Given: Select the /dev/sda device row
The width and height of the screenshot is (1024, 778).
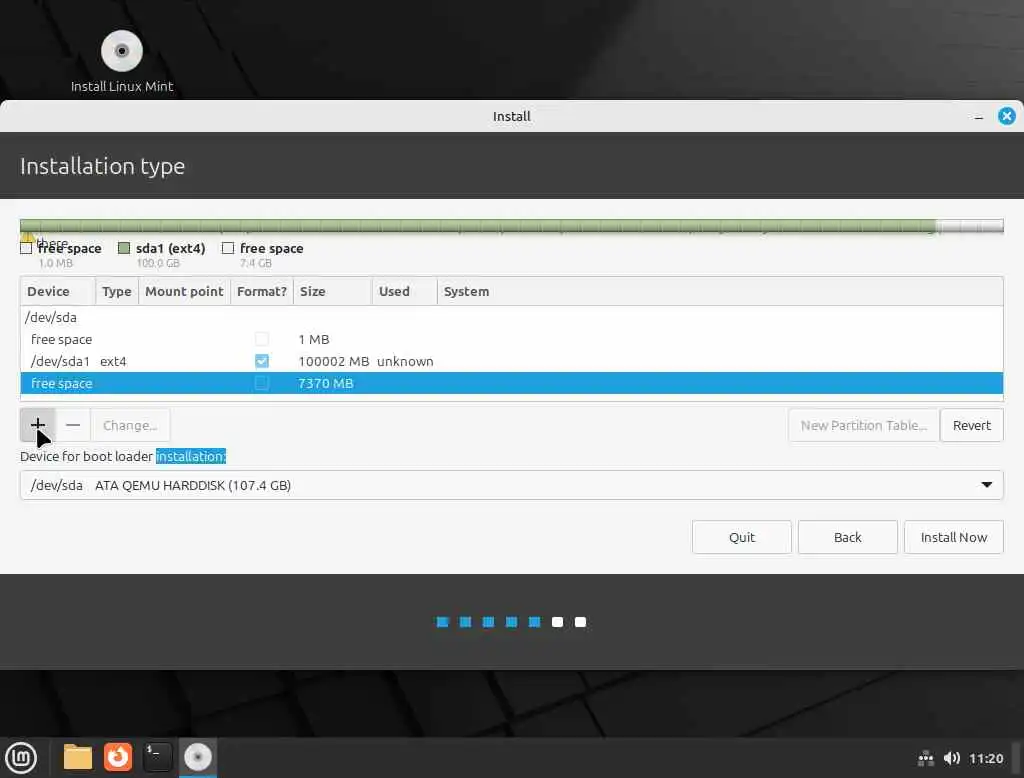Looking at the screenshot, I should click(511, 317).
